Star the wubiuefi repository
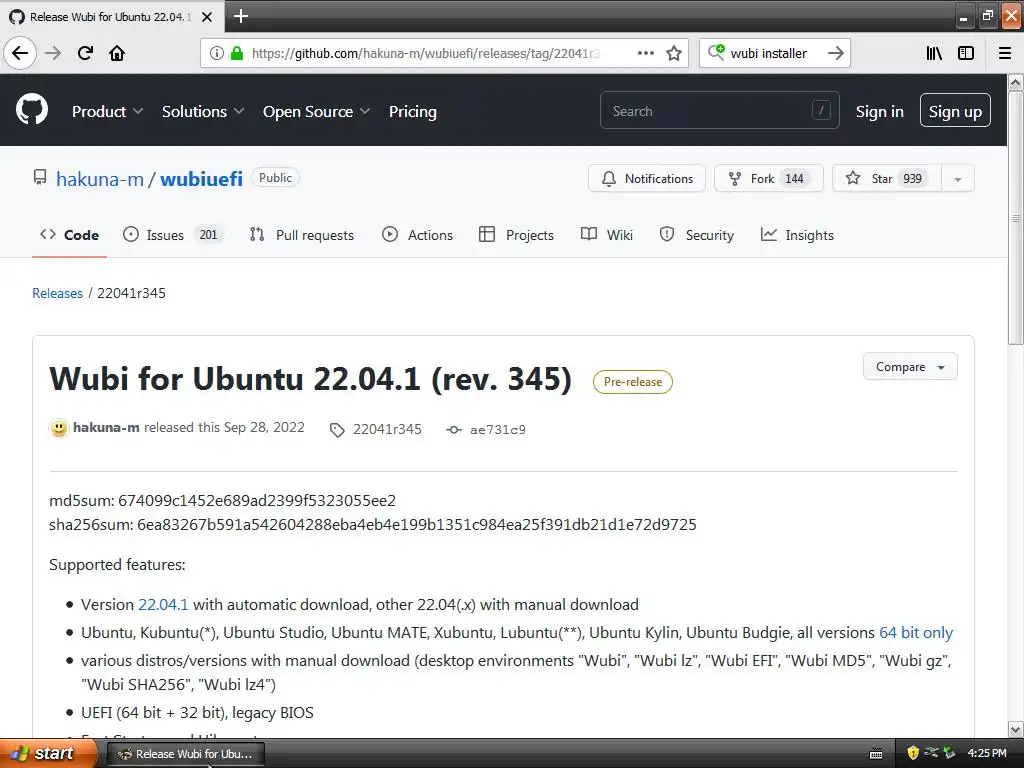1024x768 pixels. click(887, 179)
